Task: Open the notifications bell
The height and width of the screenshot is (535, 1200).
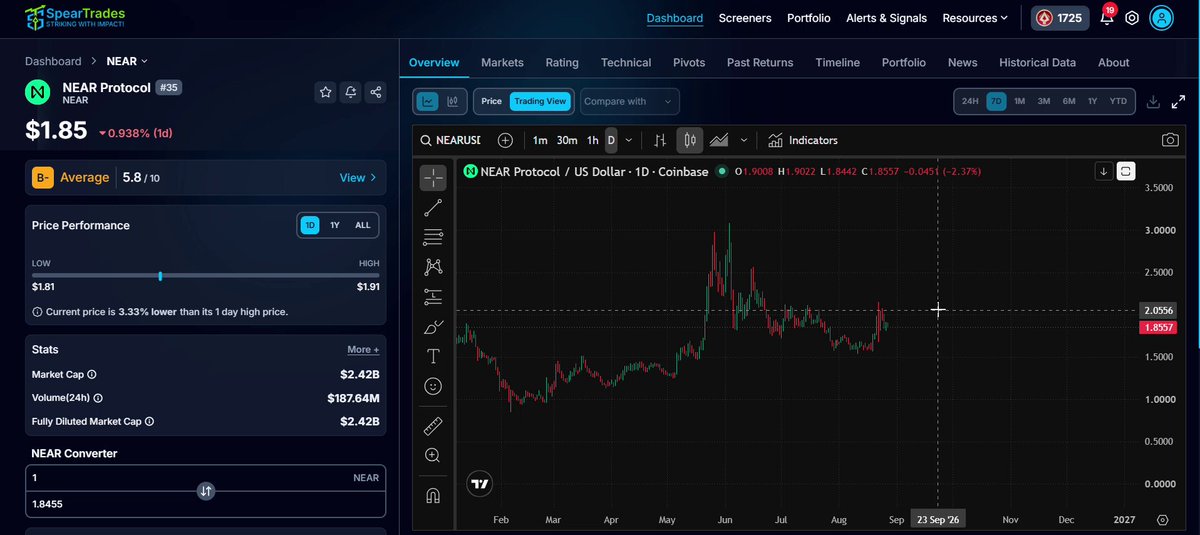Action: tap(1106, 17)
